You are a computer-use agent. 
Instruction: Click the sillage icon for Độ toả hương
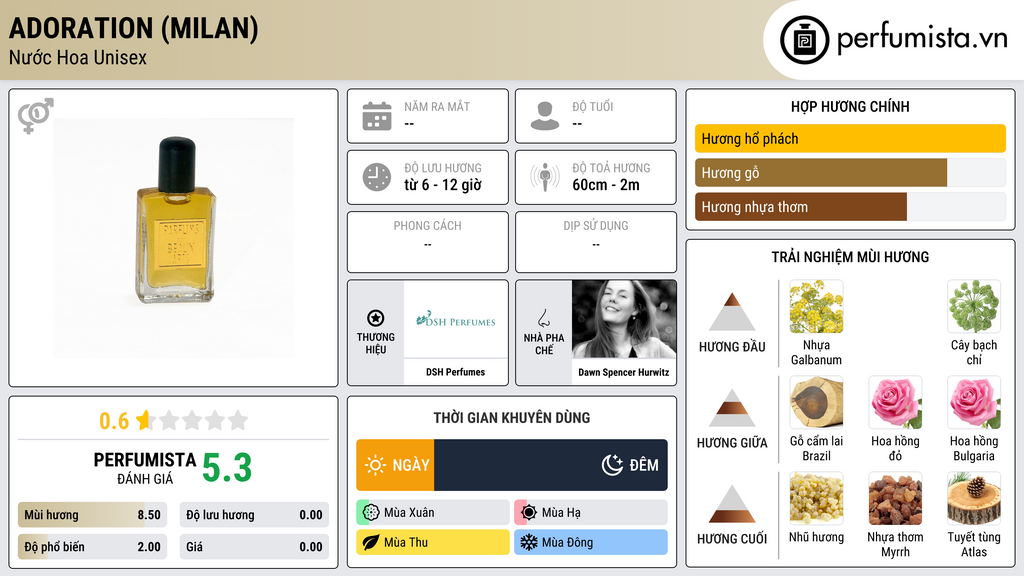(x=545, y=177)
